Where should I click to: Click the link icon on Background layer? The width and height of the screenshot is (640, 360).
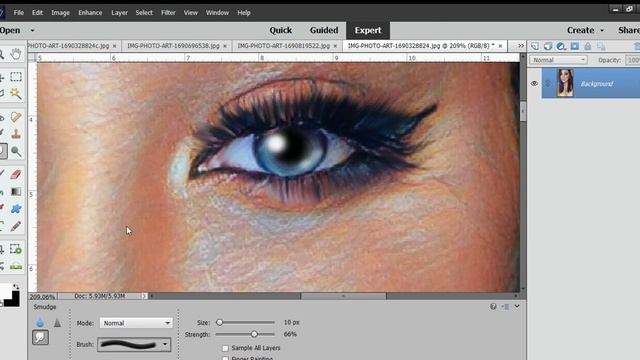(548, 83)
